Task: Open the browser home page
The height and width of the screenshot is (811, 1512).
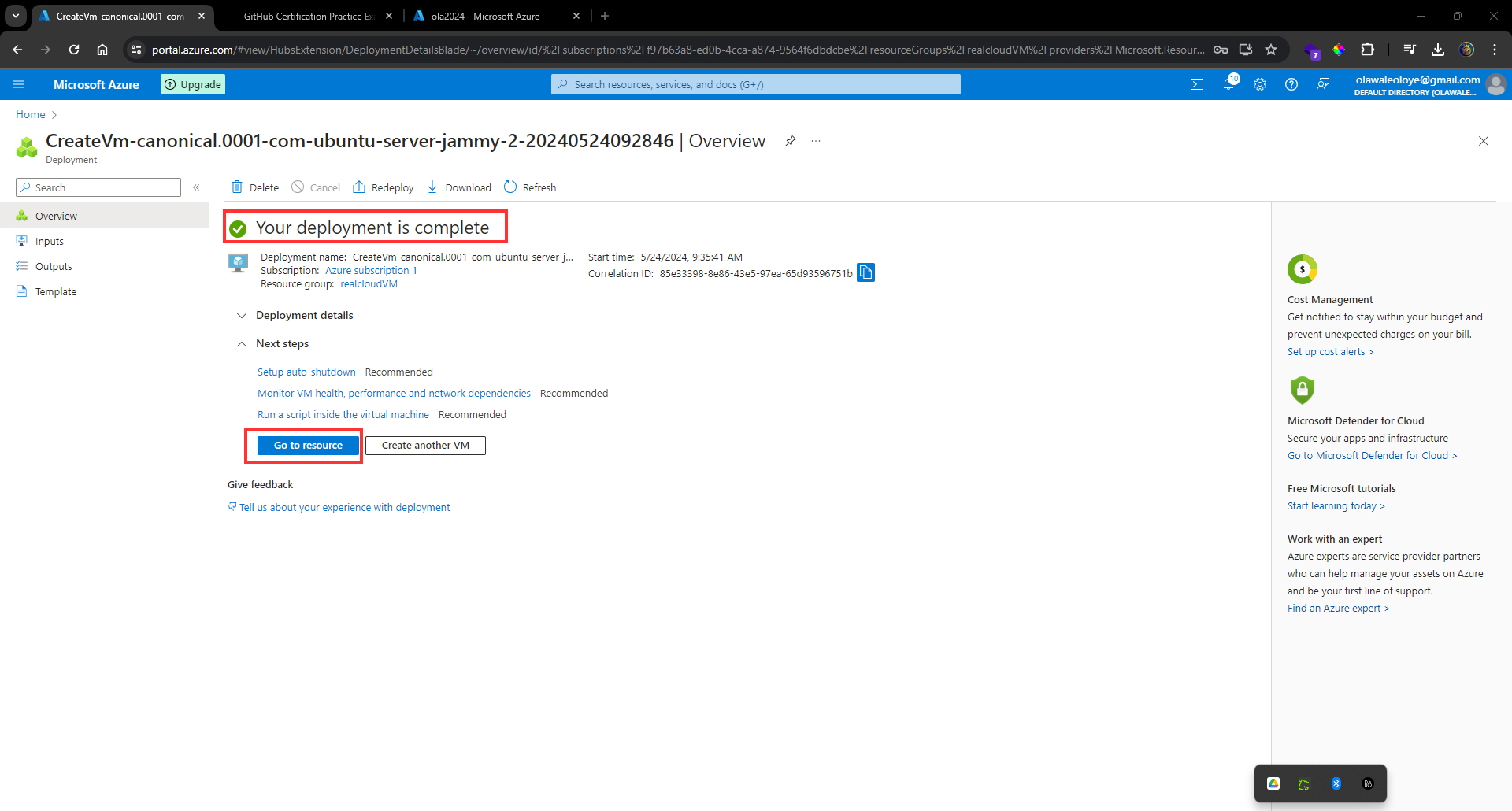Action: pos(102,50)
